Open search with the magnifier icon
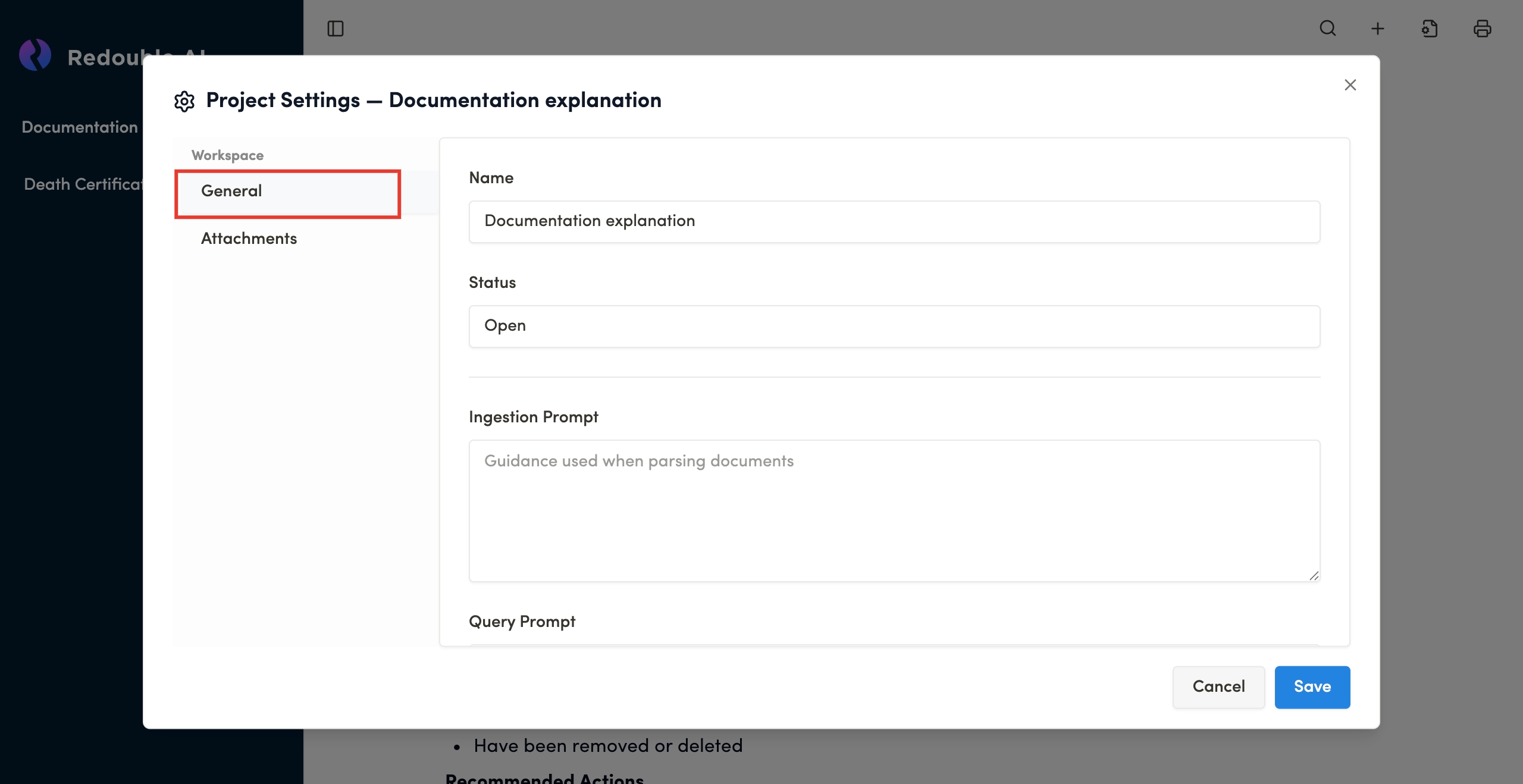Image resolution: width=1523 pixels, height=784 pixels. click(x=1327, y=29)
